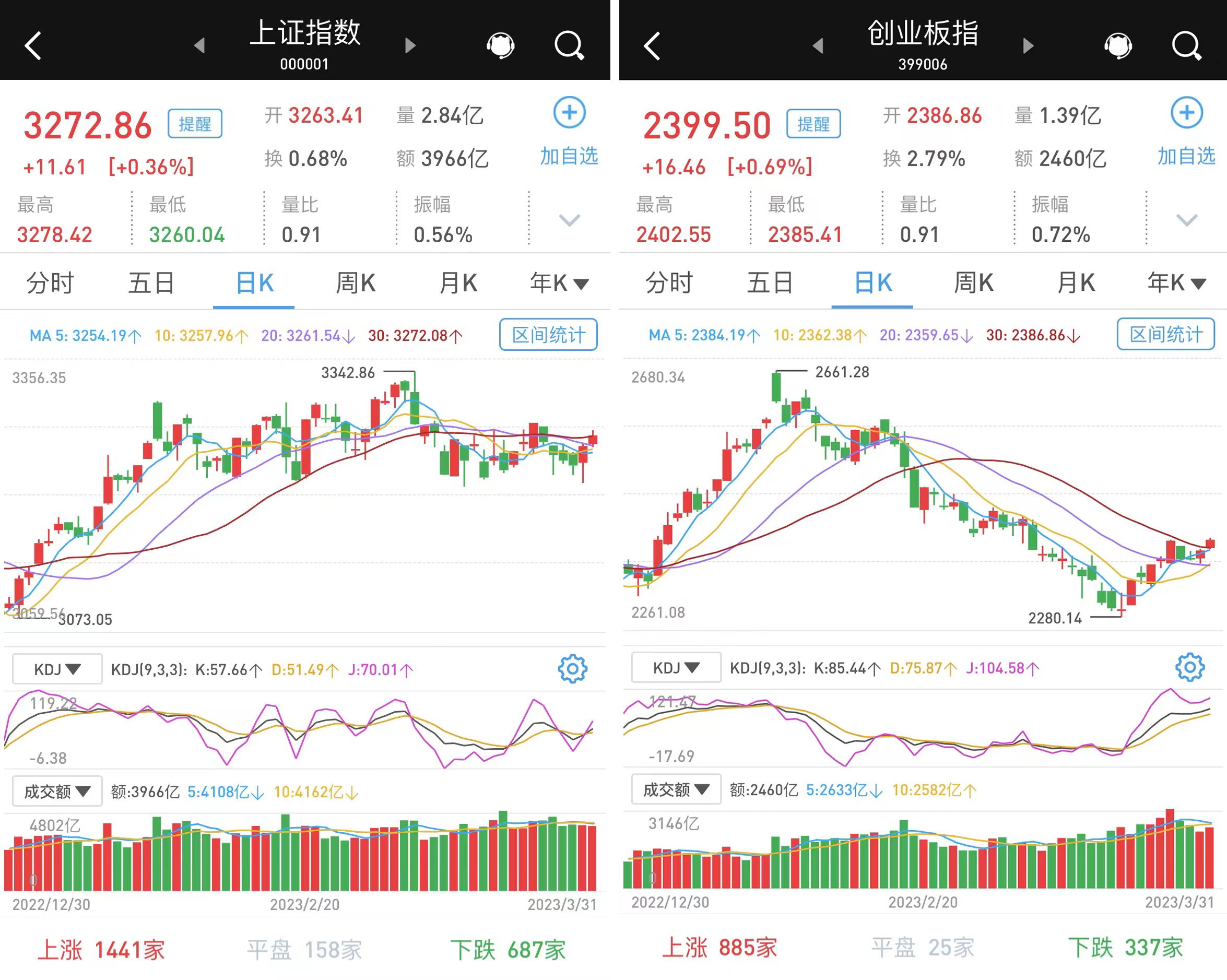Image resolution: width=1227 pixels, height=980 pixels.
Task: Add 上证指数 to watchlist with plus icon
Action: click(x=569, y=112)
